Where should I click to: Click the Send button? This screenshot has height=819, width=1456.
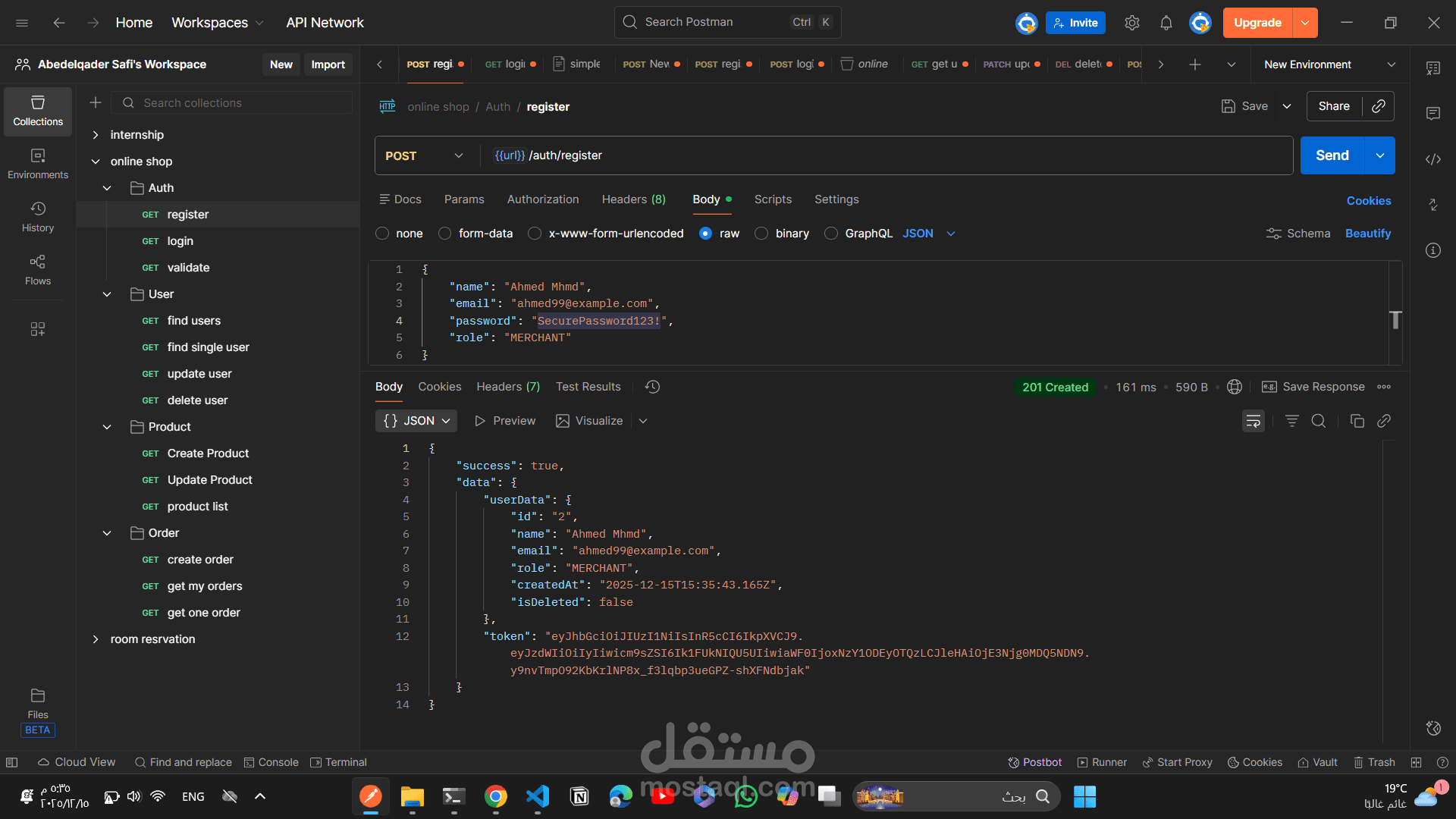click(x=1332, y=155)
